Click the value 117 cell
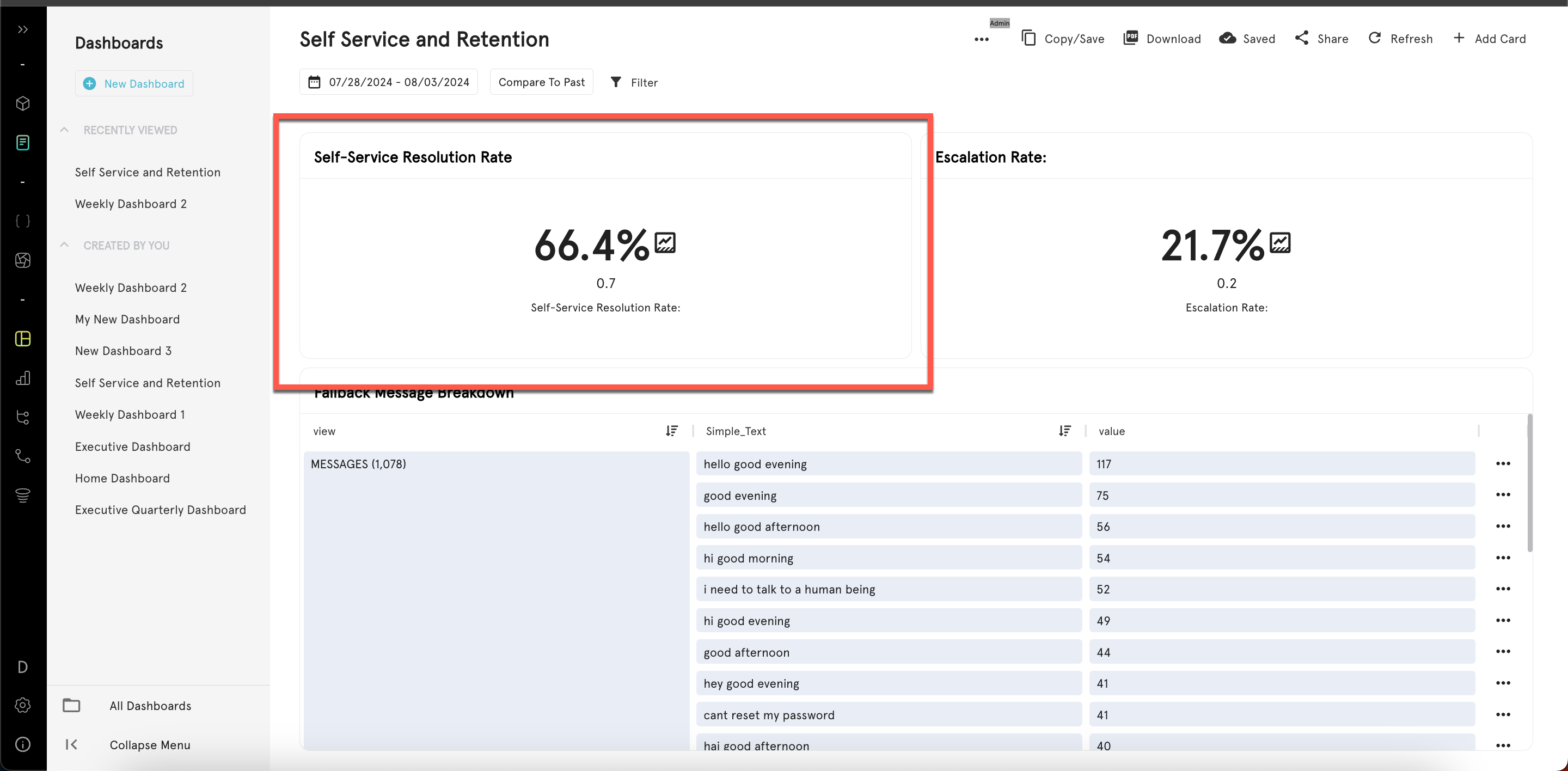1568x771 pixels. click(x=1282, y=464)
